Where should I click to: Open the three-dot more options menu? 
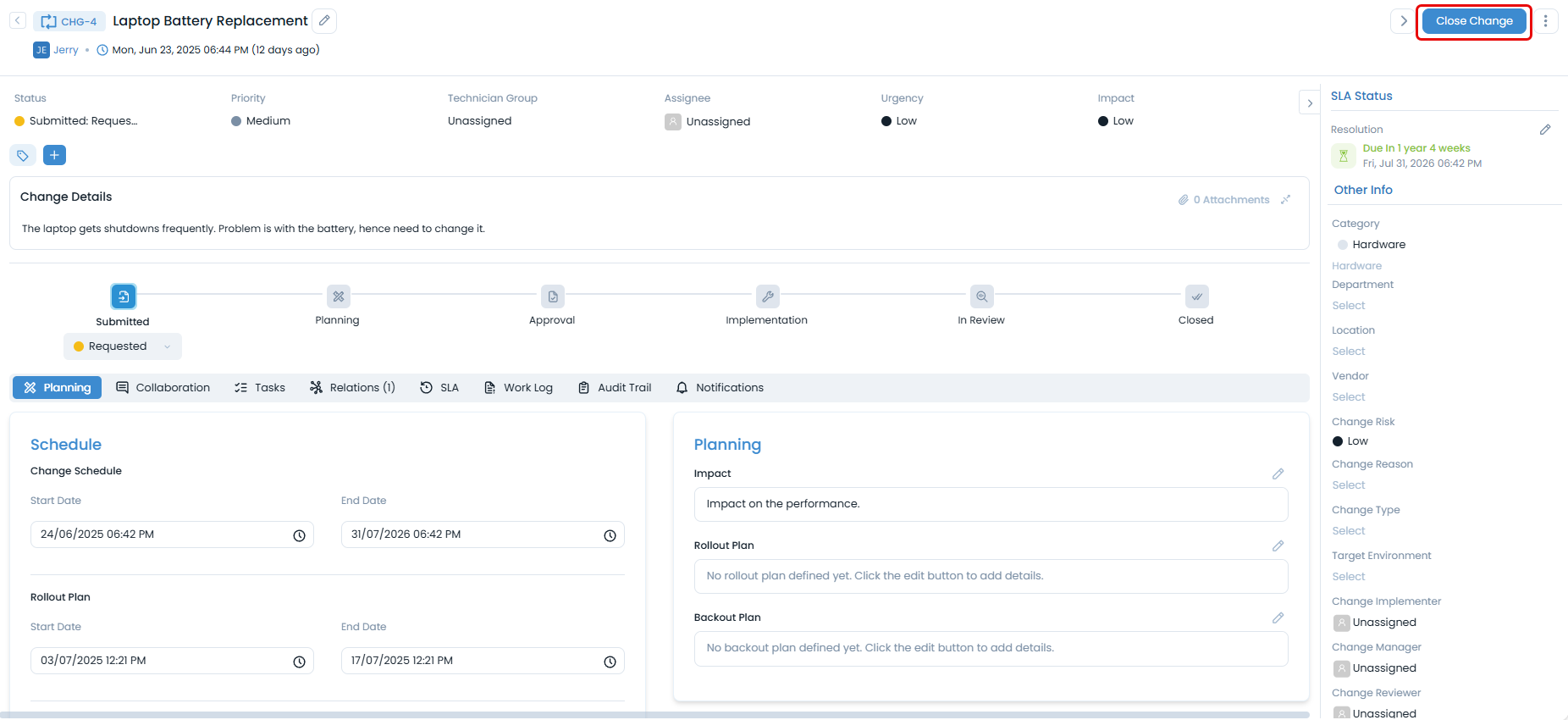[1545, 21]
